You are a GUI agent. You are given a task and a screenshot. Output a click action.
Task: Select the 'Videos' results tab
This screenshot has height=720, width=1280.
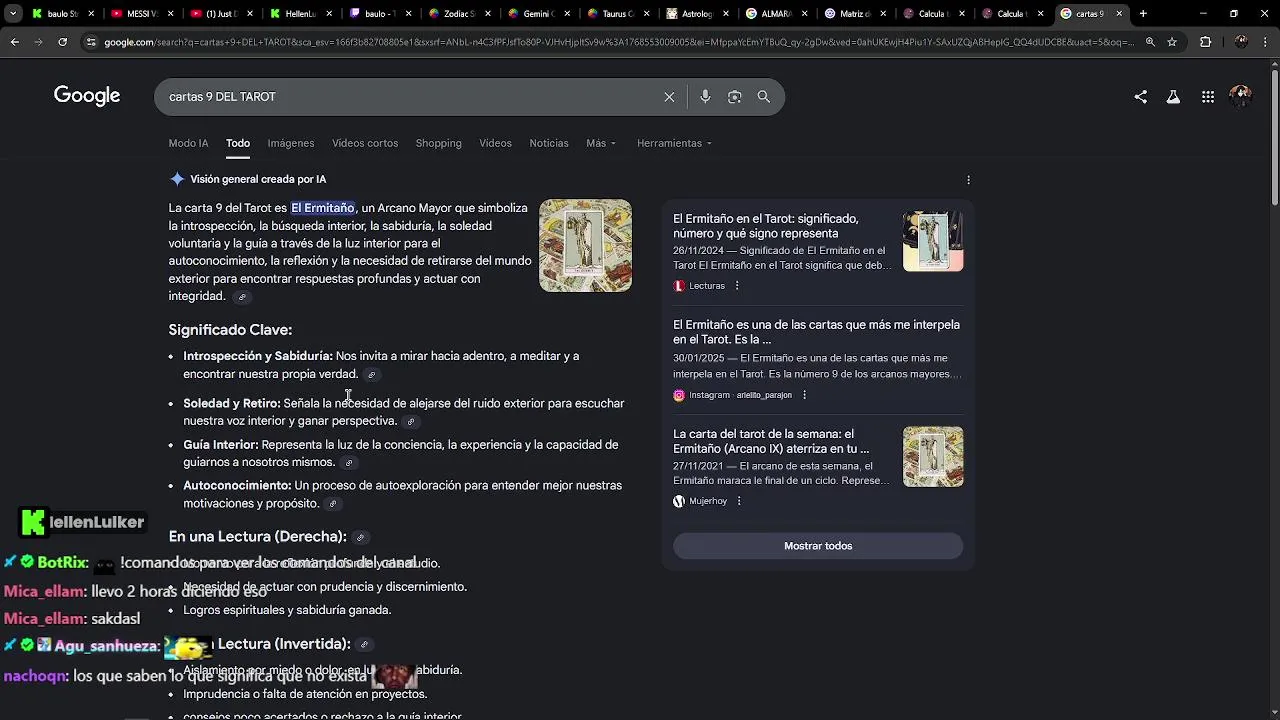(x=495, y=143)
